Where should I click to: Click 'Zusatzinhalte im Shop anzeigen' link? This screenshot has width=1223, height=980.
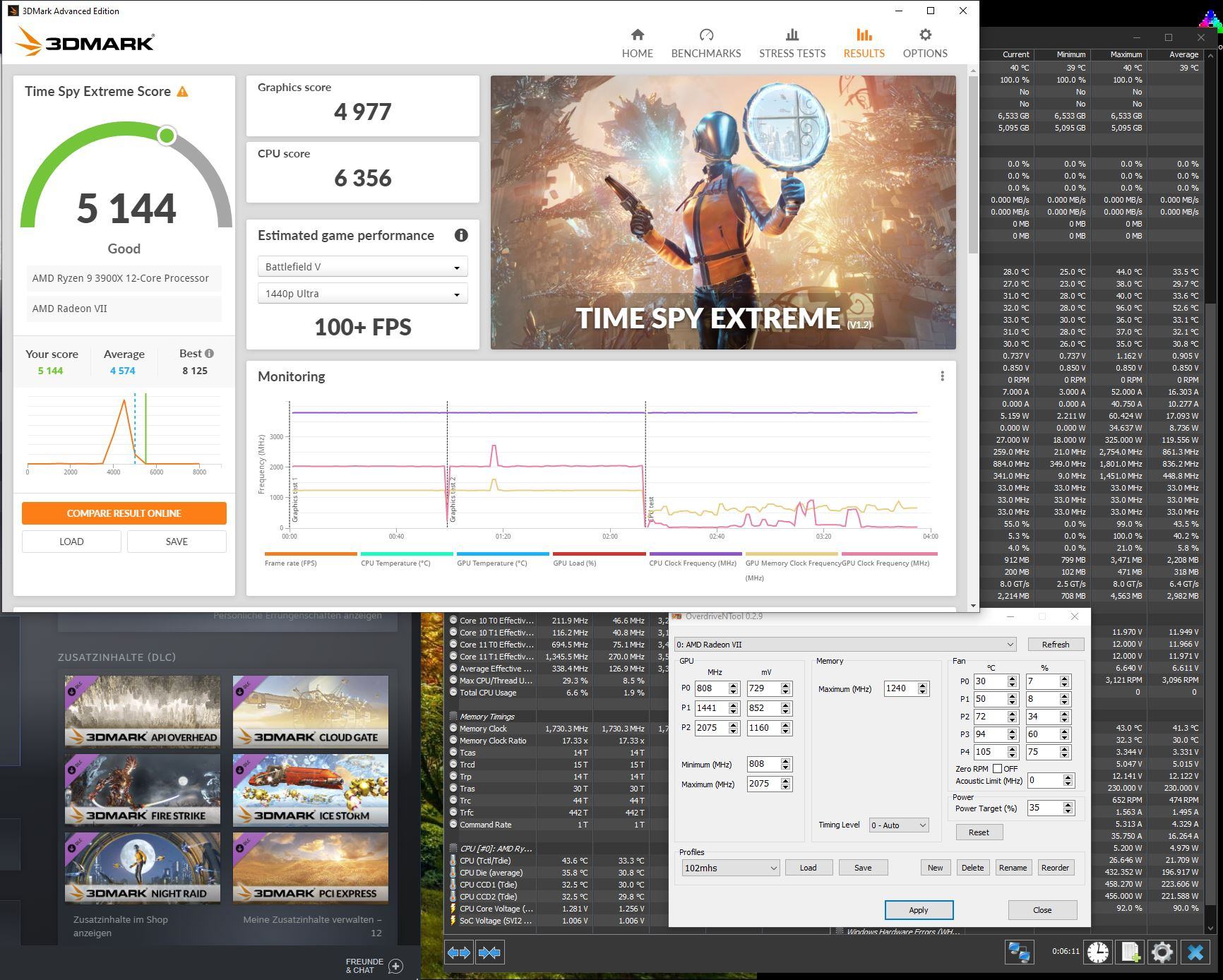[x=121, y=926]
